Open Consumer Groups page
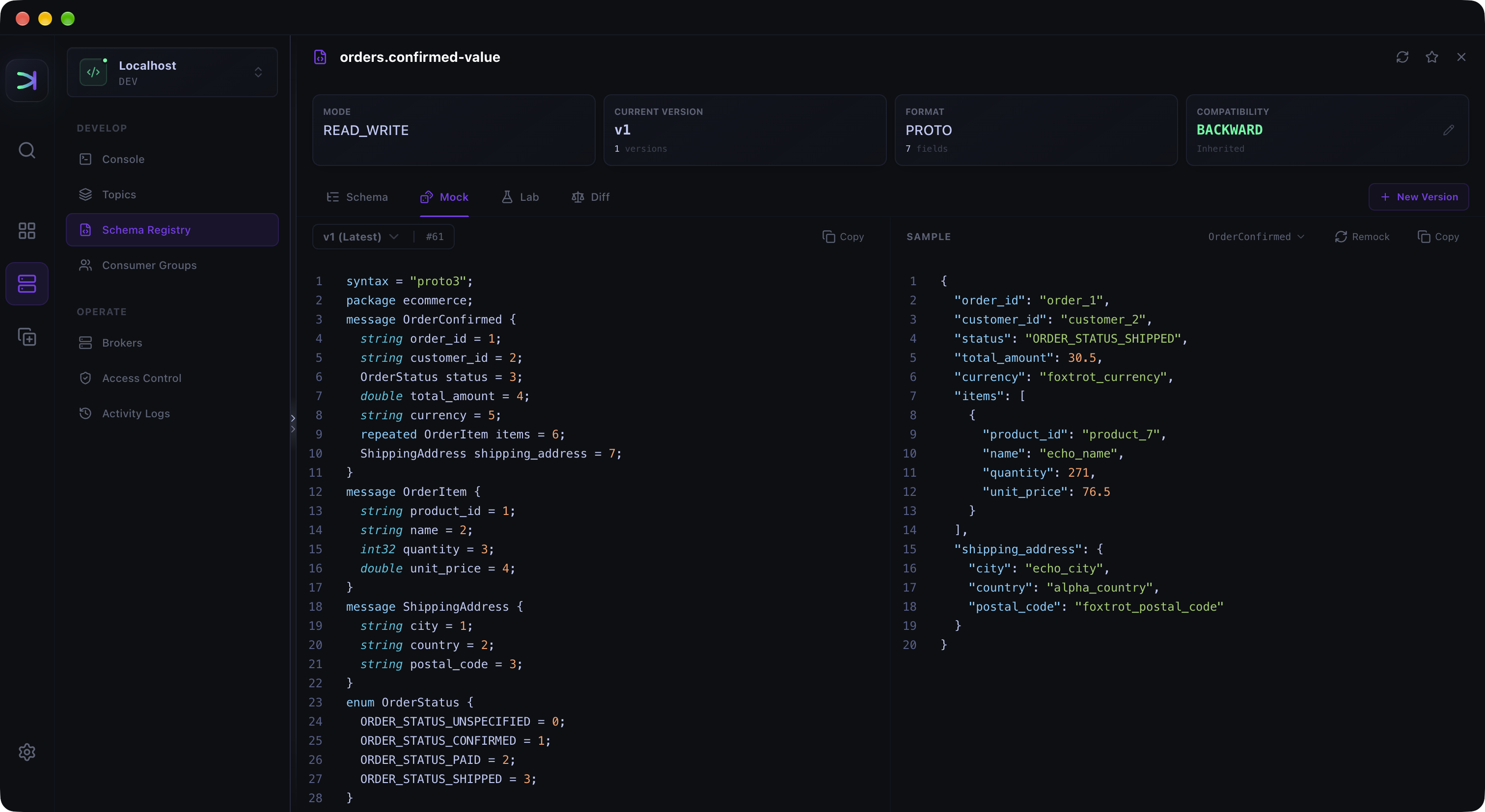Image resolution: width=1485 pixels, height=812 pixels. click(x=172, y=265)
